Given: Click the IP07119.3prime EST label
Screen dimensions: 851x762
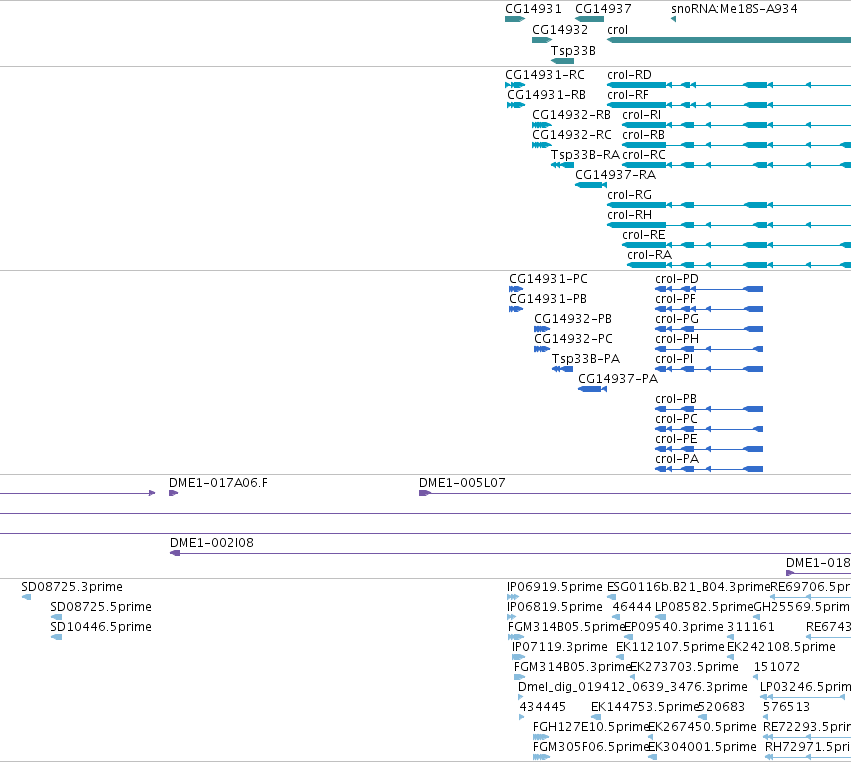Looking at the screenshot, I should click(560, 647).
